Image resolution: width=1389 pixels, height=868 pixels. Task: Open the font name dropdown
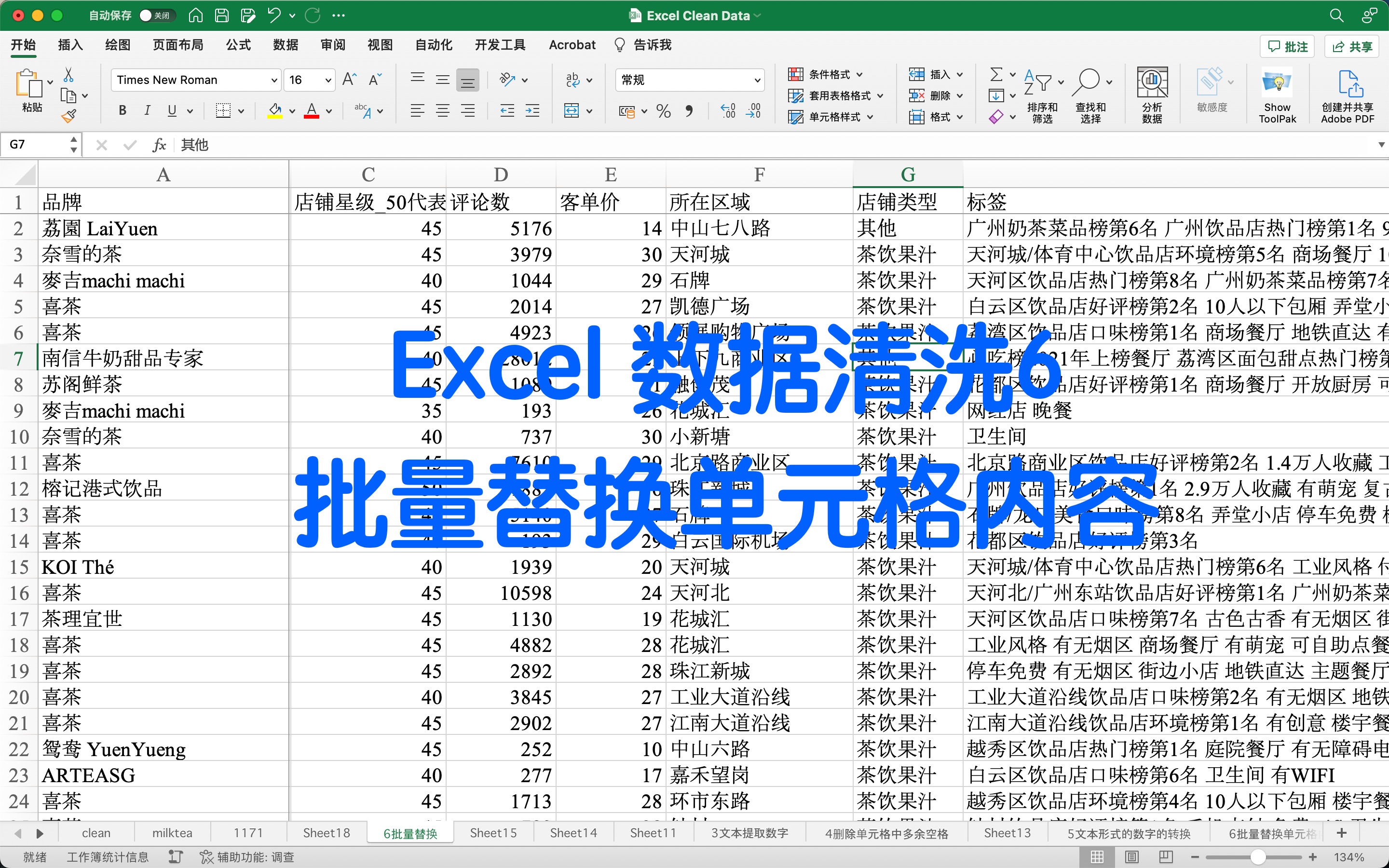[274, 80]
